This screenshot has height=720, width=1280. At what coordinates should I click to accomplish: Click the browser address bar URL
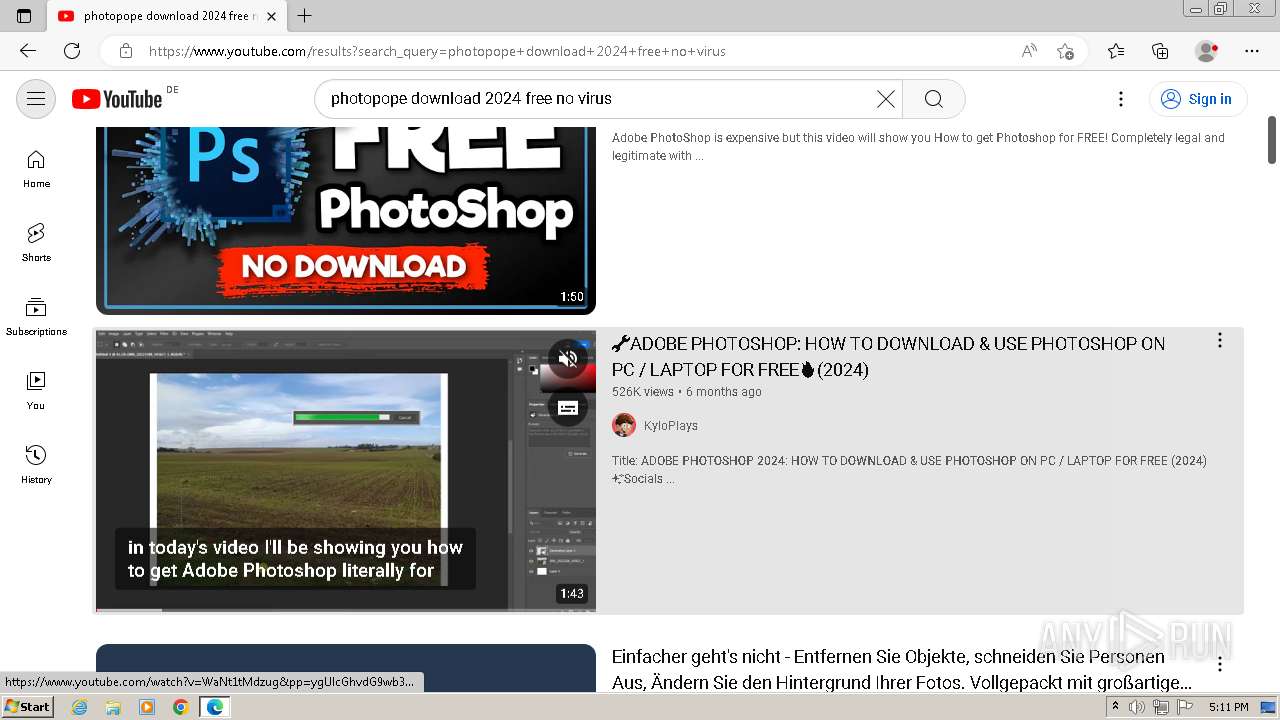437,51
